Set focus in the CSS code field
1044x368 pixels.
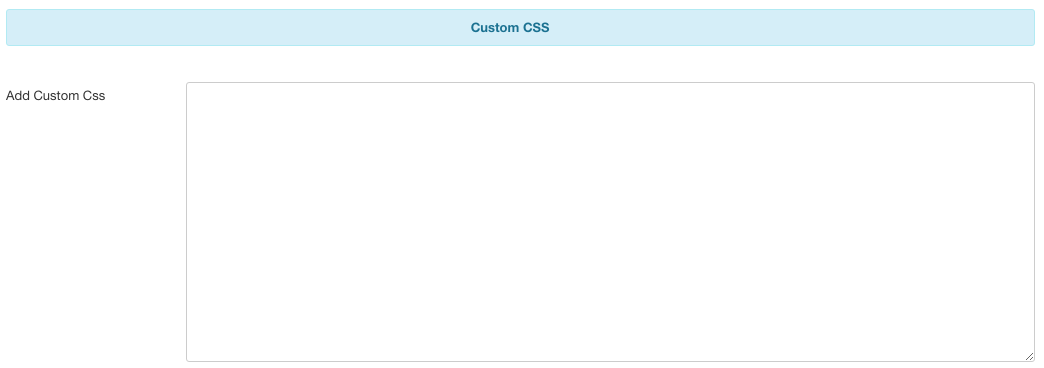click(x=611, y=222)
